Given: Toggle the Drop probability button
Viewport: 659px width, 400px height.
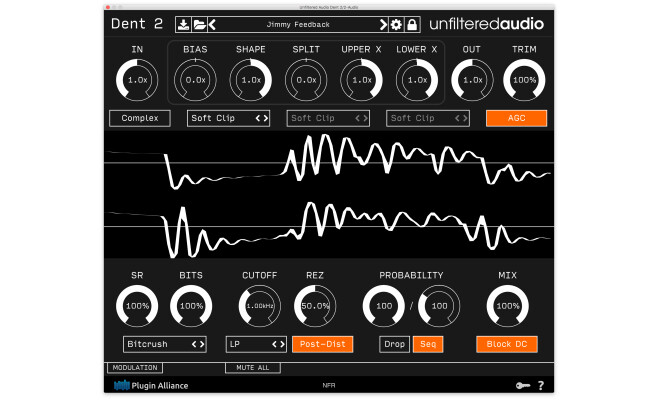Looking at the screenshot, I should tap(394, 345).
